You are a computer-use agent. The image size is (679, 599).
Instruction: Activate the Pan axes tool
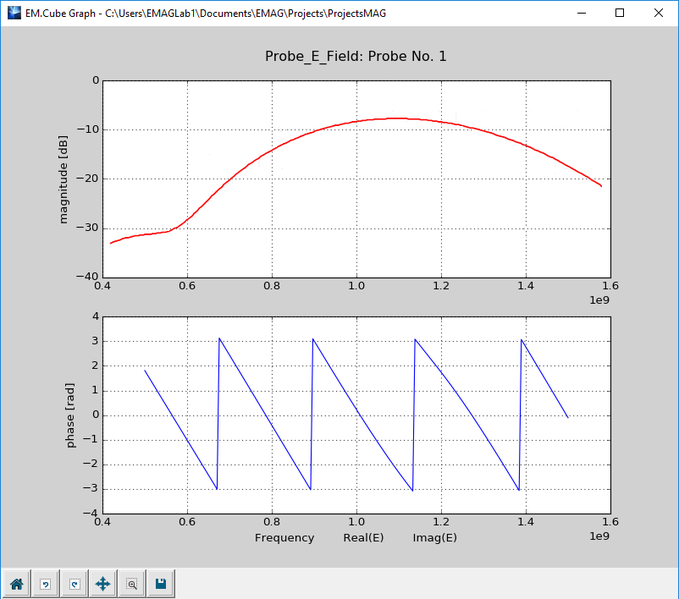(x=102, y=583)
